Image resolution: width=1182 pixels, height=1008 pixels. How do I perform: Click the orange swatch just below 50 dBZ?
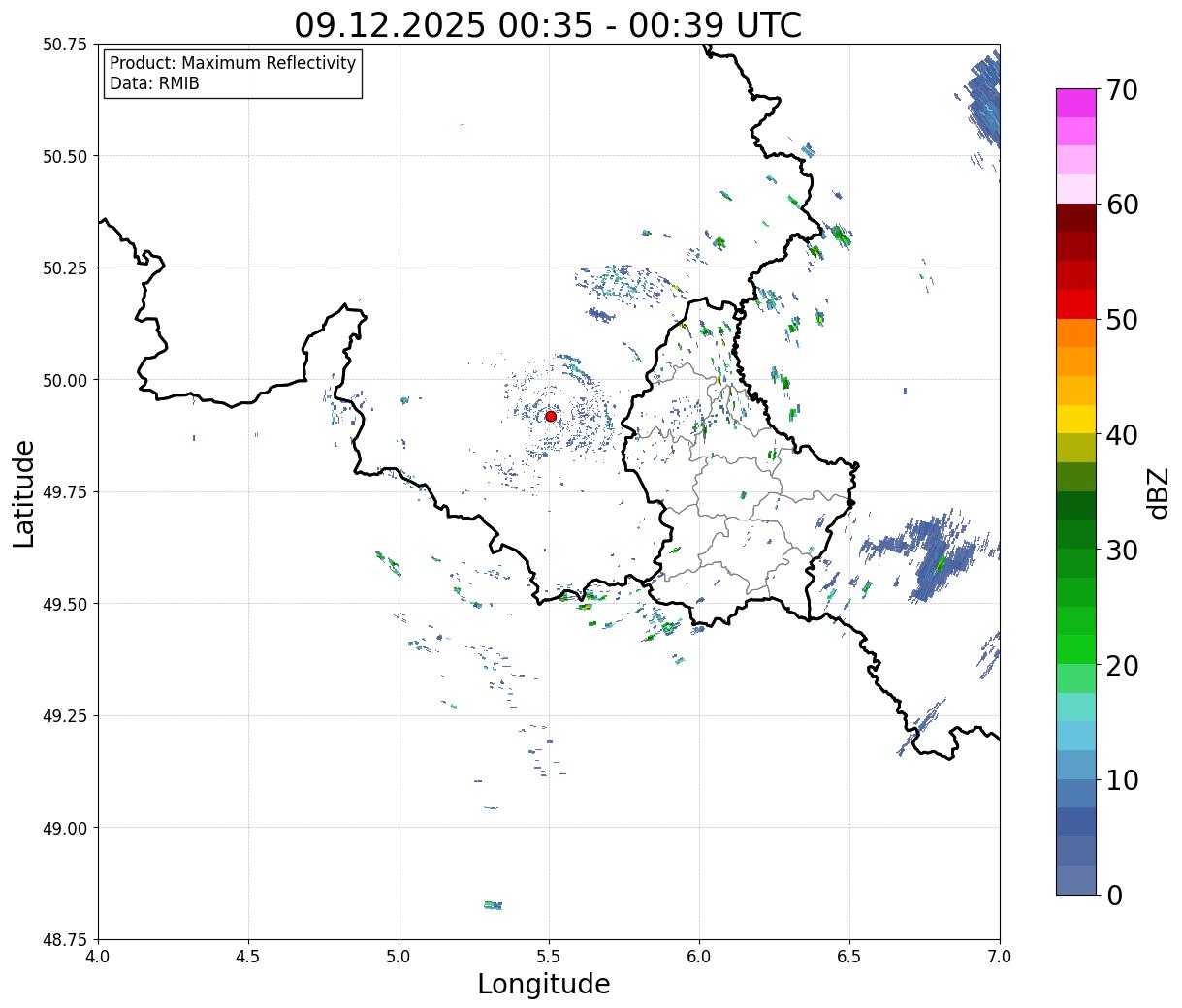pyautogui.click(x=1076, y=332)
